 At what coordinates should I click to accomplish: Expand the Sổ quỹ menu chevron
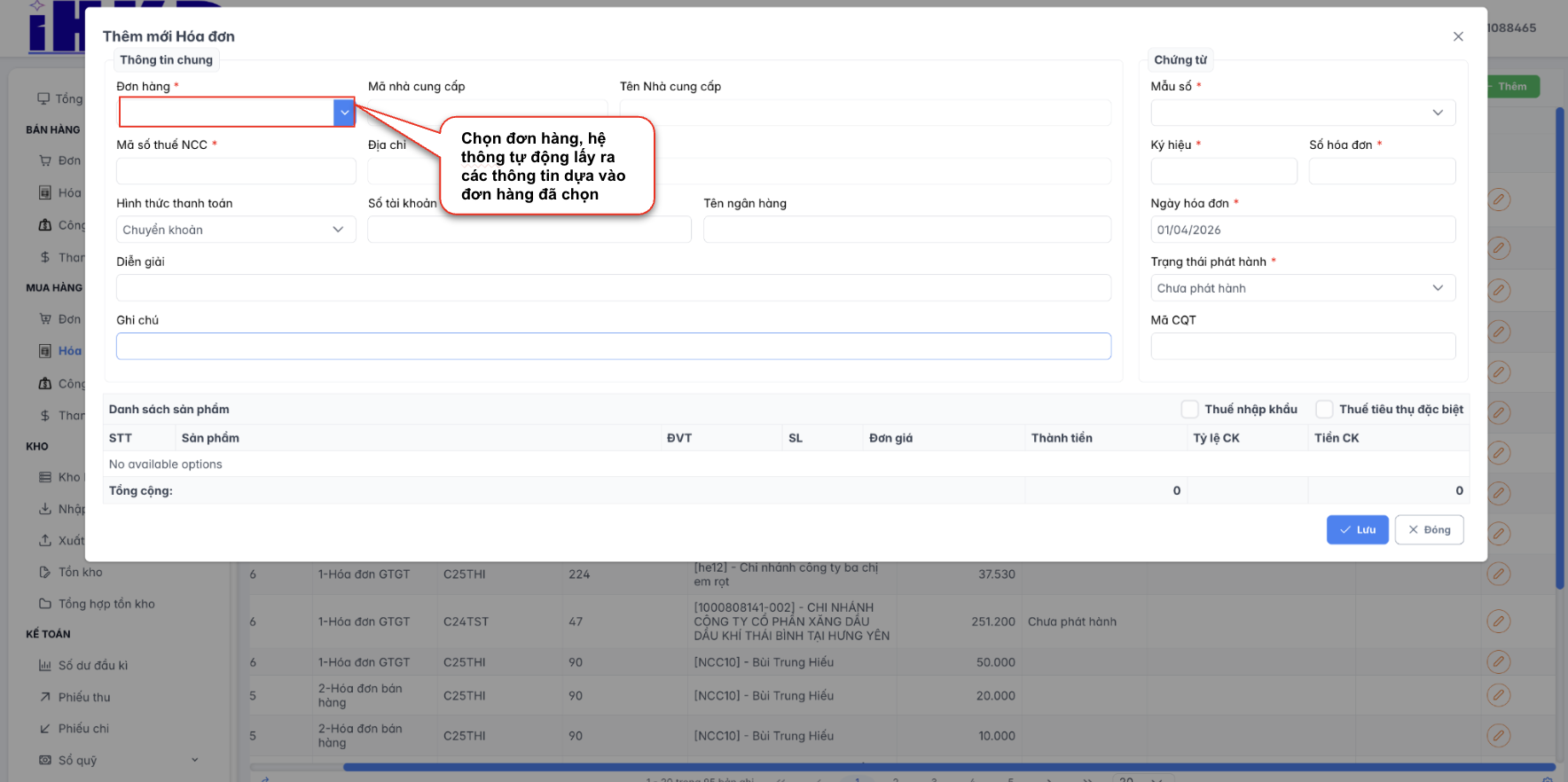point(195,760)
